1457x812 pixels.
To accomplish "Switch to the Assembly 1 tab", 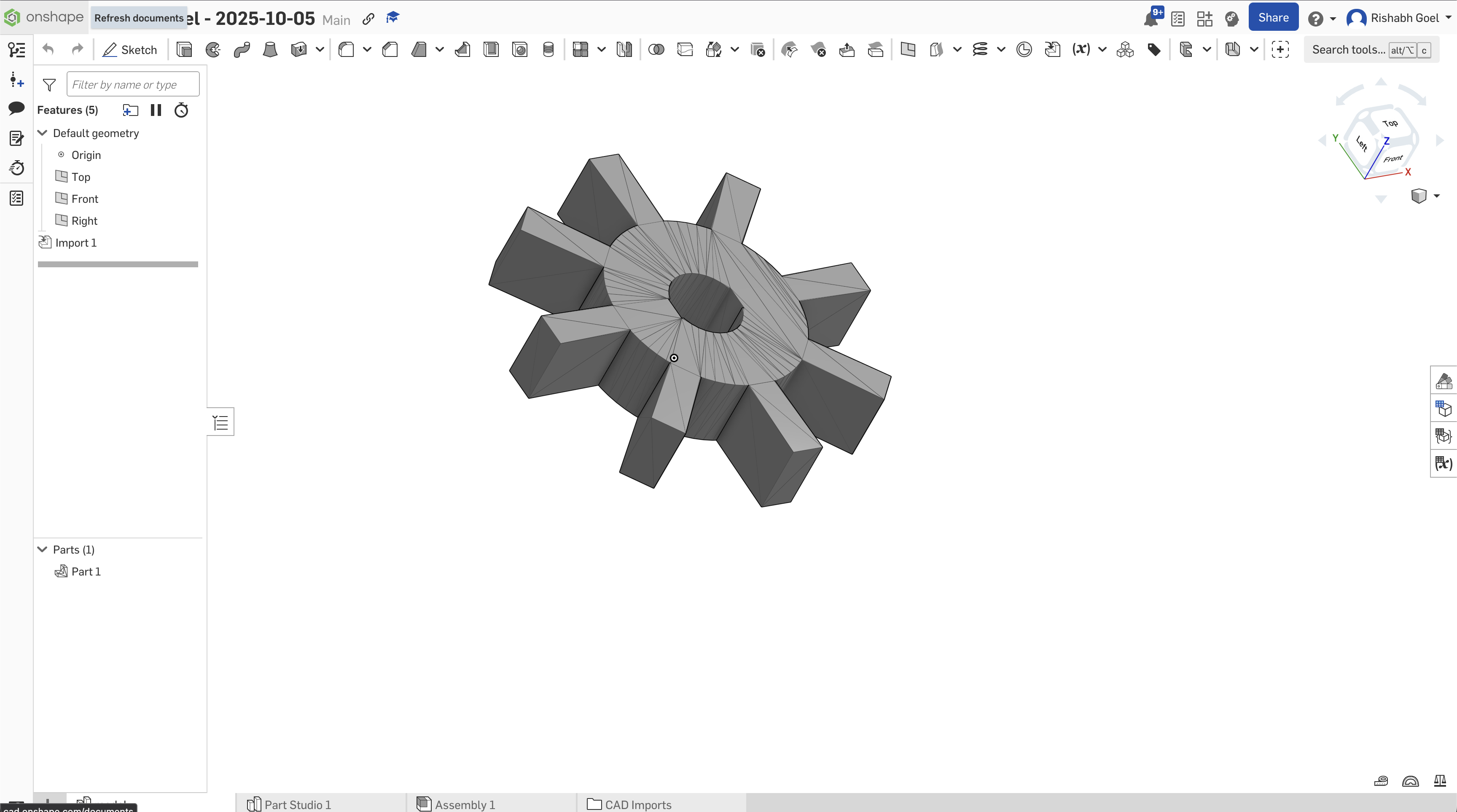I will point(464,804).
